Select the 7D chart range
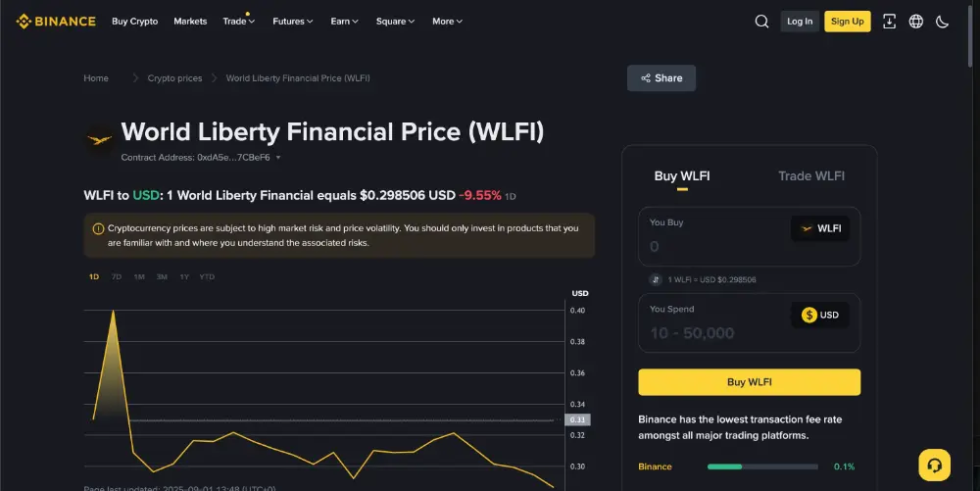The image size is (980, 491). [x=116, y=277]
